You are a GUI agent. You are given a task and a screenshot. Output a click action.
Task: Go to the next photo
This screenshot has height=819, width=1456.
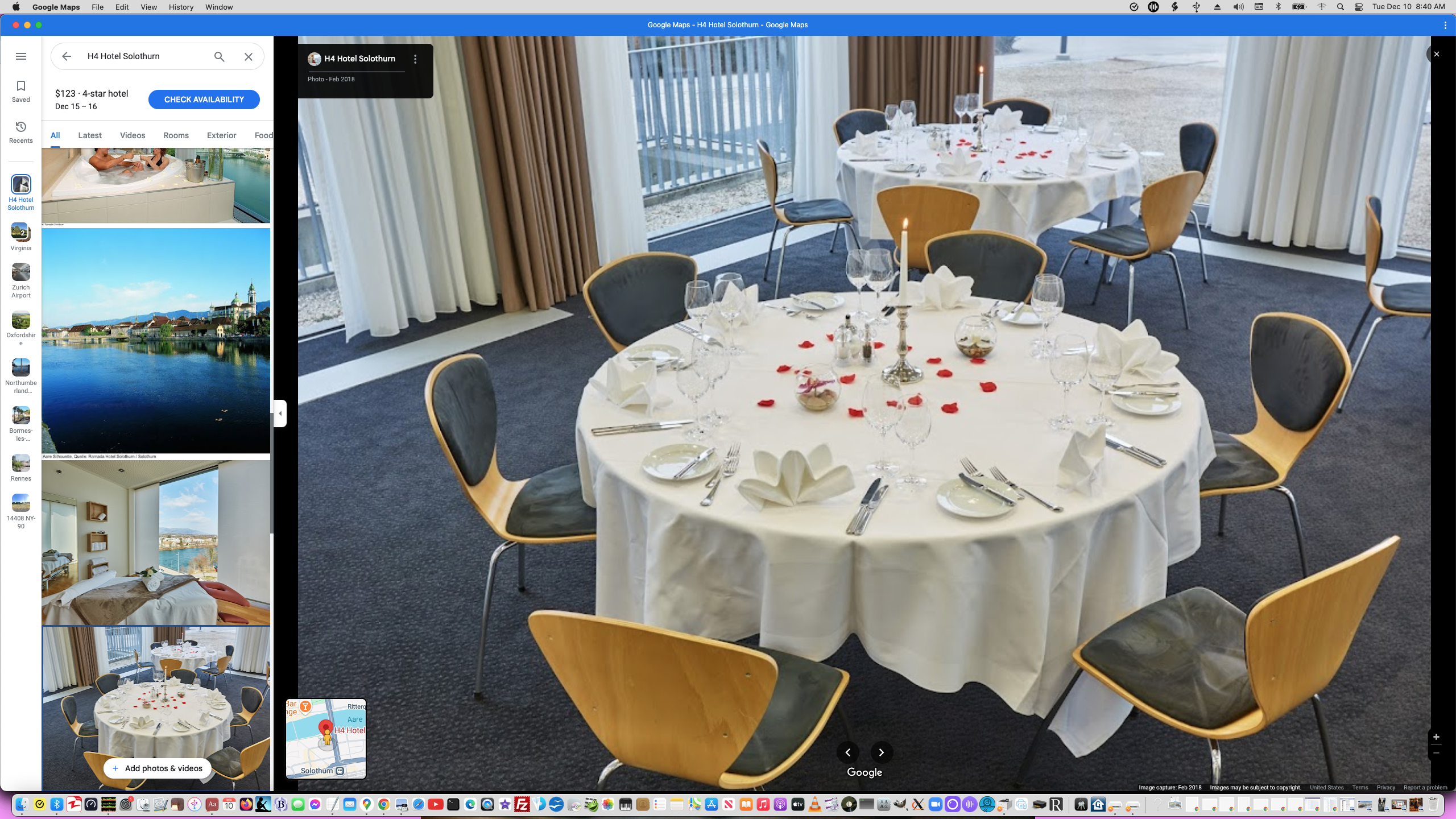[x=881, y=752]
